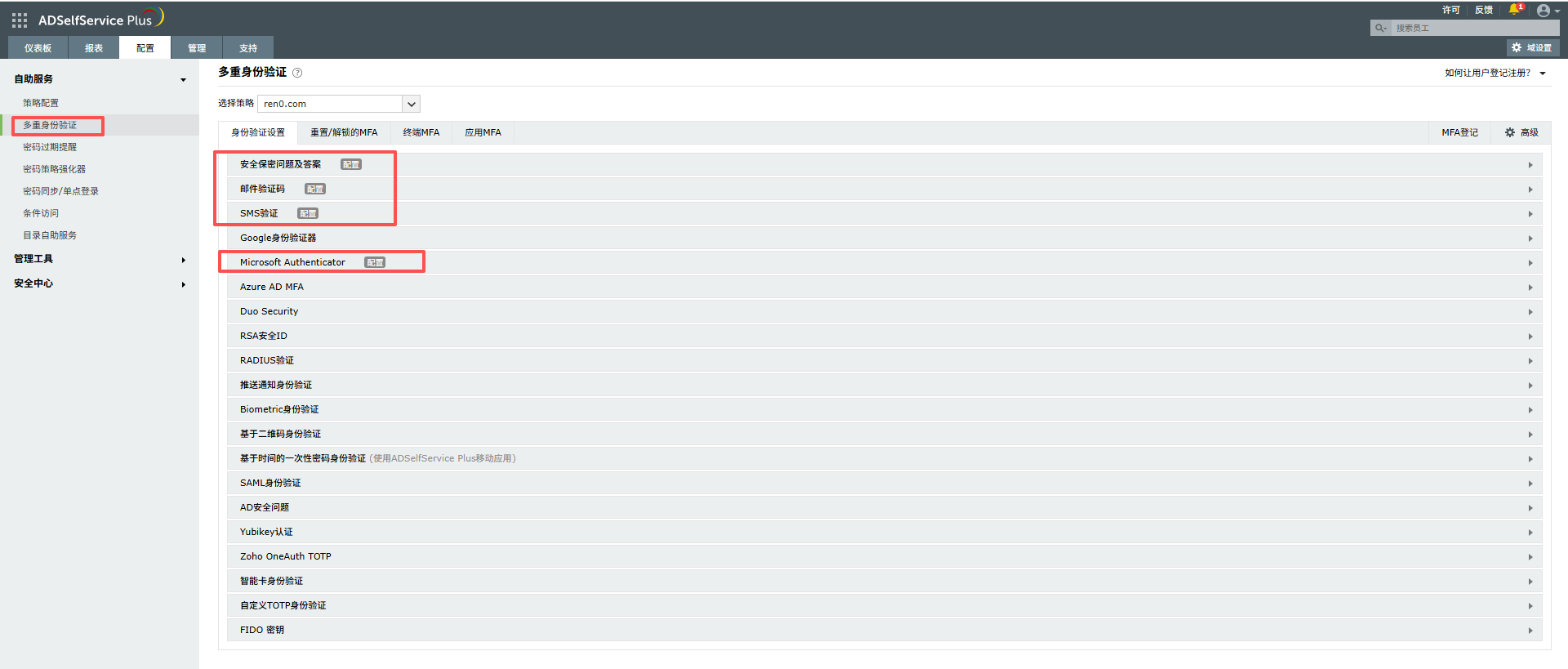Open 高级 settings with gear icon
The image size is (1568, 669).
pyautogui.click(x=1521, y=132)
